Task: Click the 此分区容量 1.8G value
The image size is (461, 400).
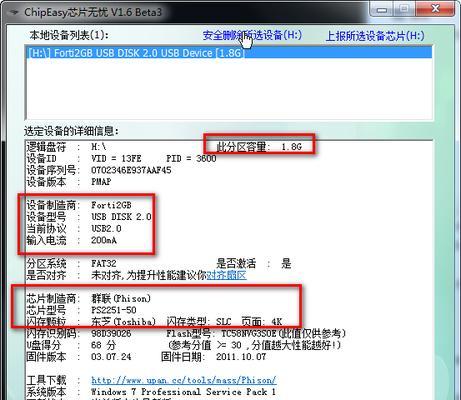Action: point(292,147)
